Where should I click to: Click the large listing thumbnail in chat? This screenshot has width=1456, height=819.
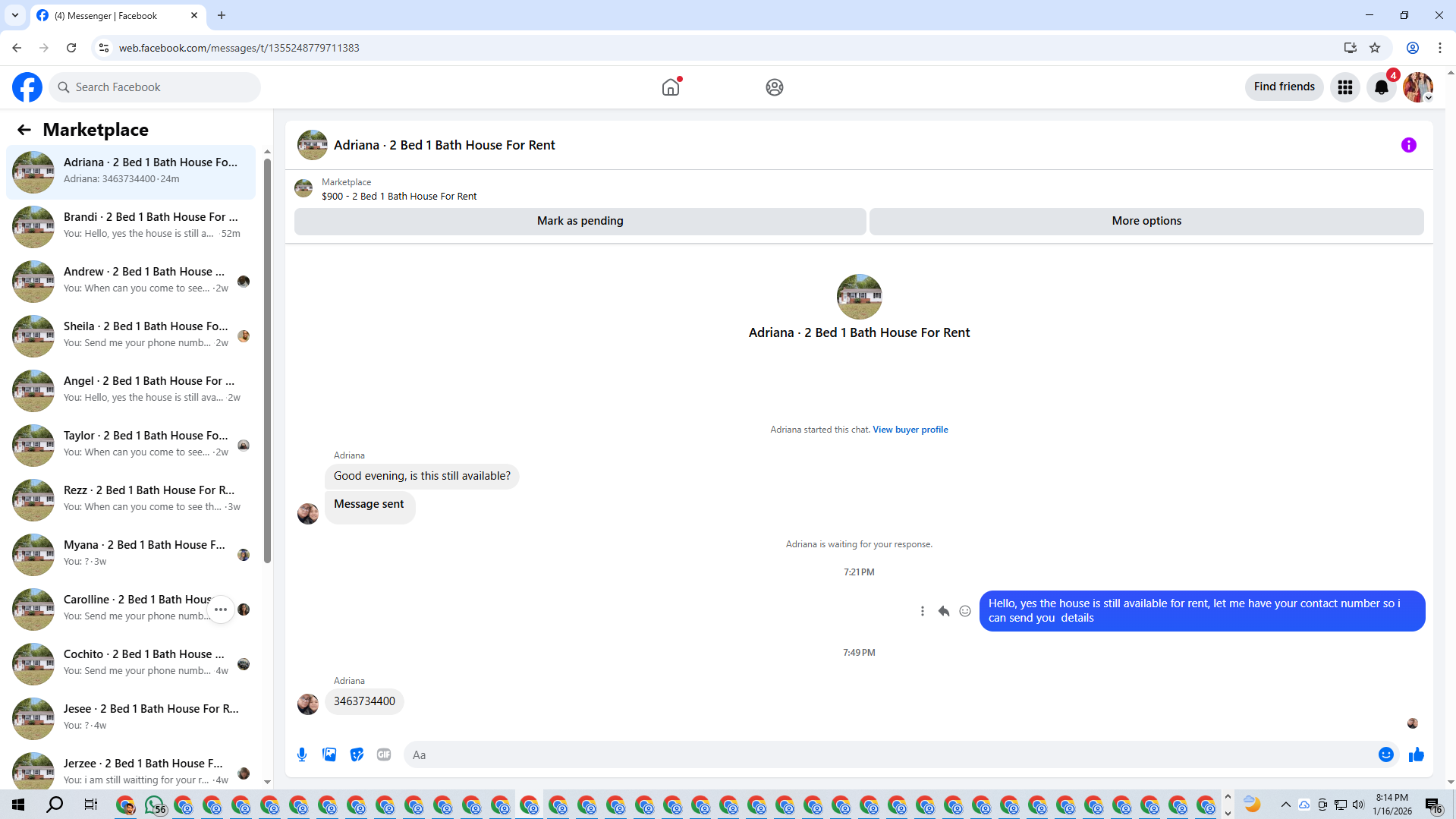click(859, 297)
